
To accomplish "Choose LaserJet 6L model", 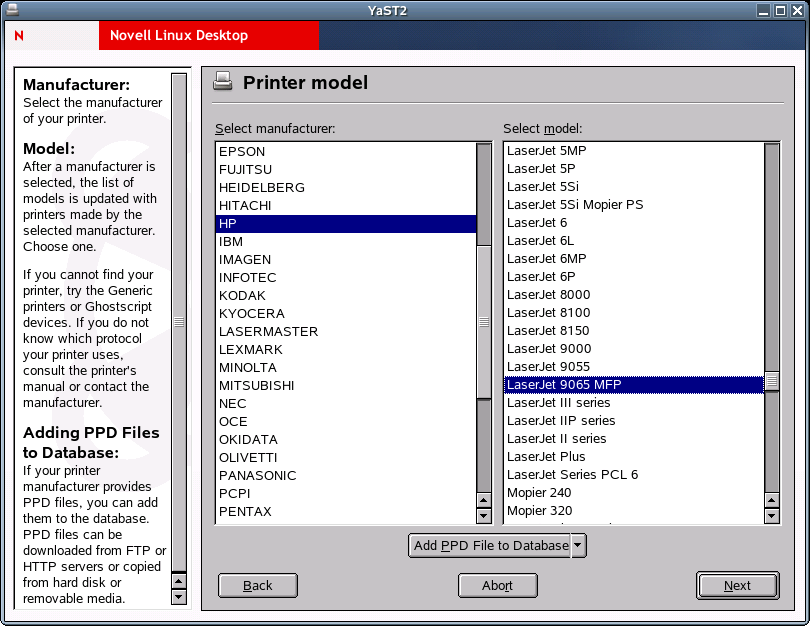I will 634,241.
